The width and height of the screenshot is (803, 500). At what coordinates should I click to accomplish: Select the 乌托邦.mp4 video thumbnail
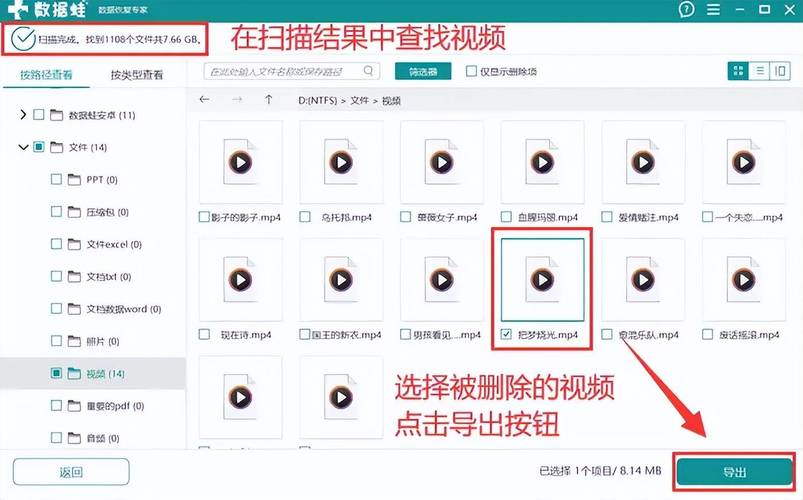[341, 162]
